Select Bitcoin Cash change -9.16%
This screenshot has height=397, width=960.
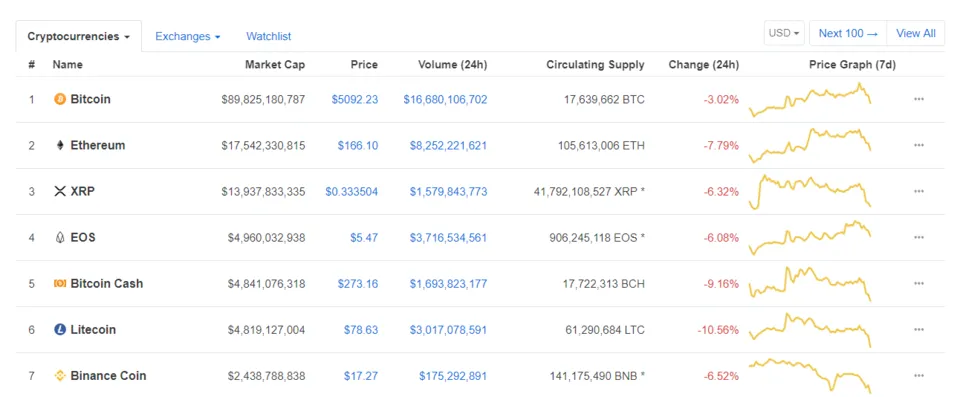[721, 284]
